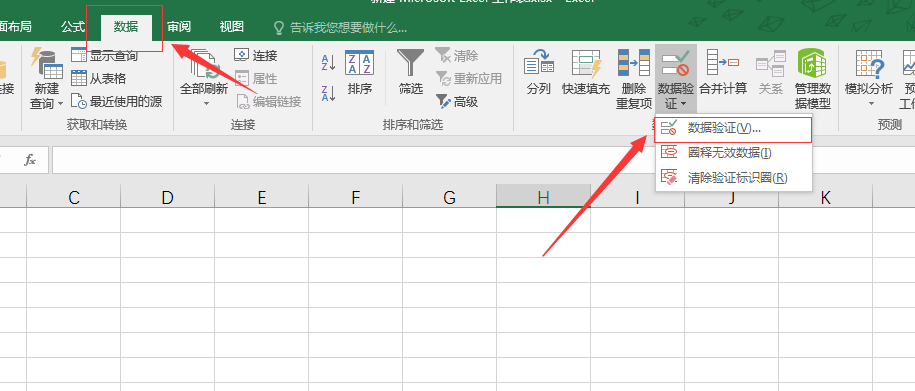The image size is (915, 391).
Task: Open the 视图 ribbon tab
Action: [x=232, y=26]
